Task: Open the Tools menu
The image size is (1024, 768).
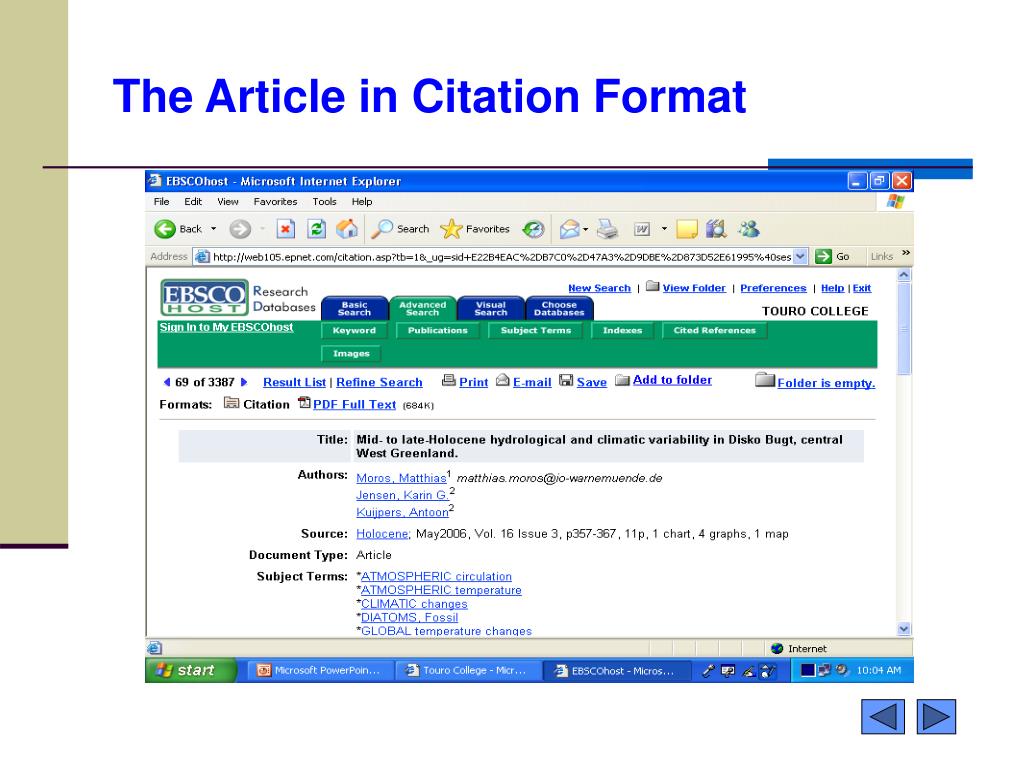Action: [x=324, y=202]
